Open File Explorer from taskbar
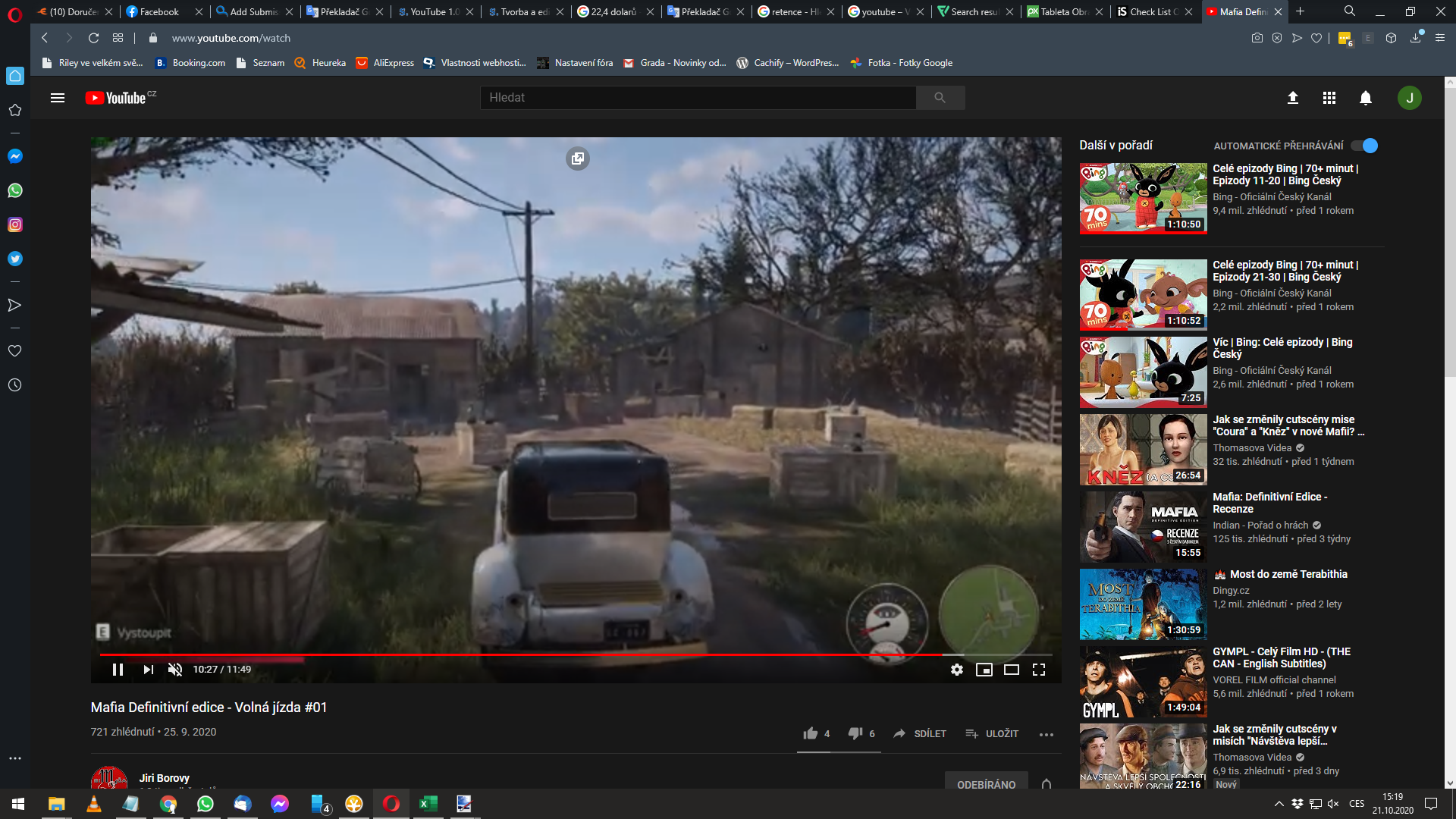Image resolution: width=1456 pixels, height=819 pixels. tap(56, 804)
